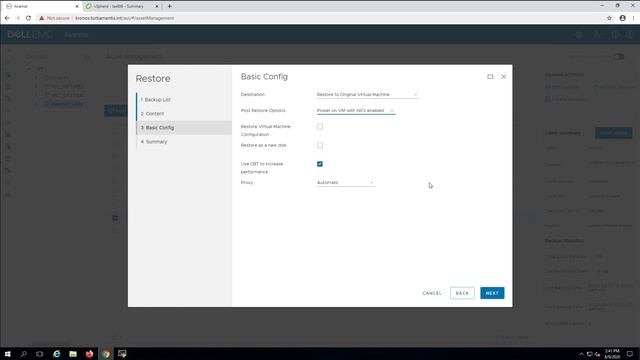Reload the current page
The height and width of the screenshot is (360, 640).
tap(28, 18)
